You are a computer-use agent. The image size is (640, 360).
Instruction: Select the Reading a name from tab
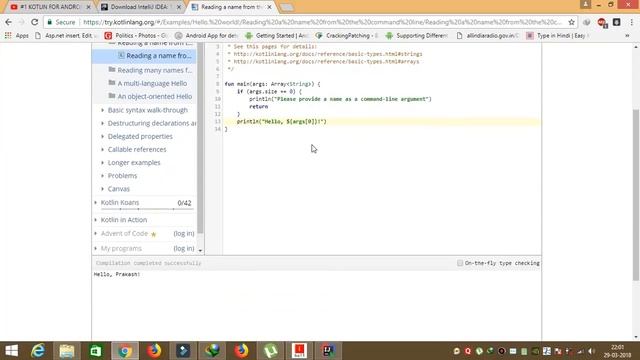tap(231, 7)
